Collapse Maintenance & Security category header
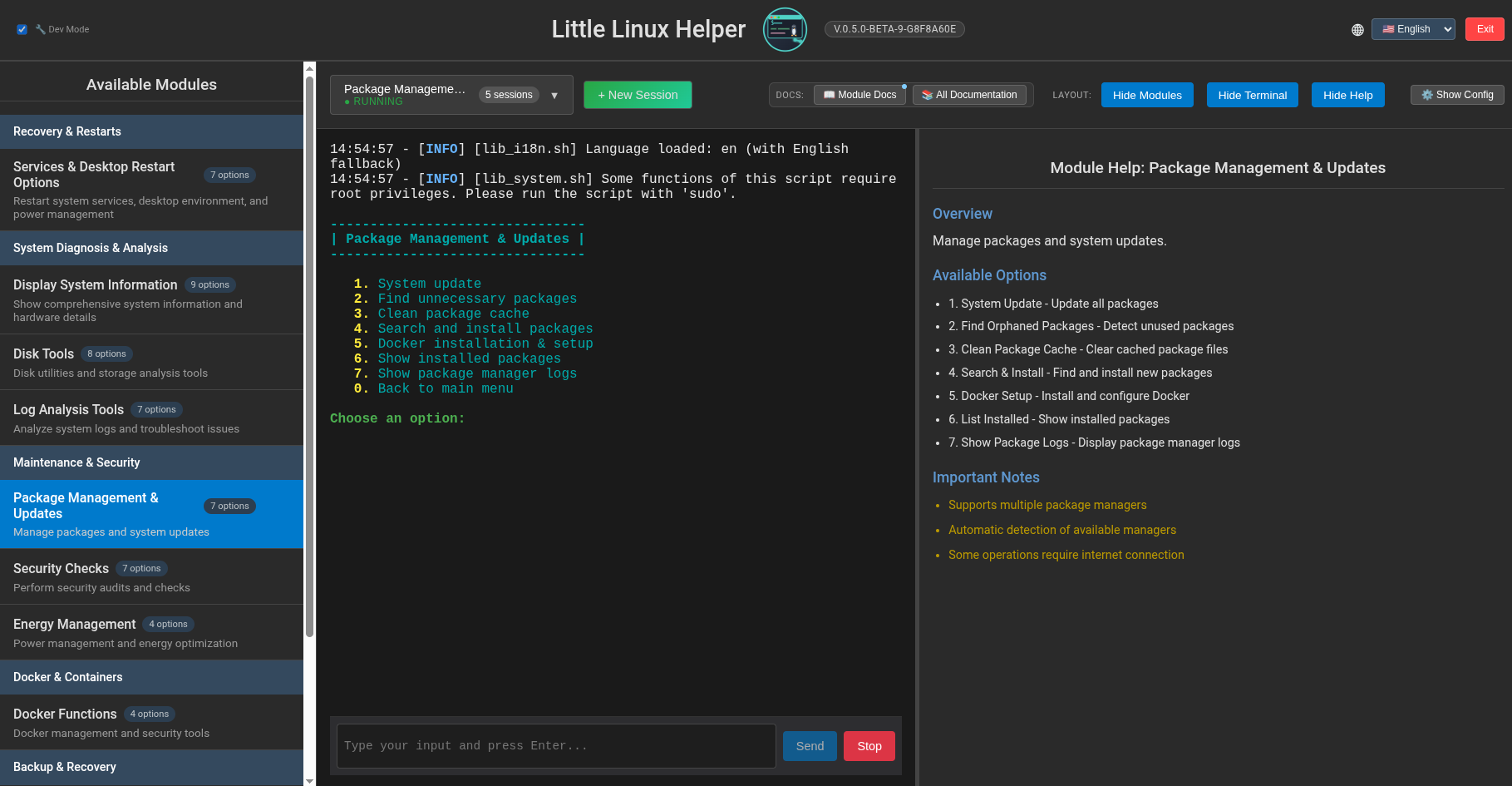This screenshot has height=786, width=1512. 151,462
